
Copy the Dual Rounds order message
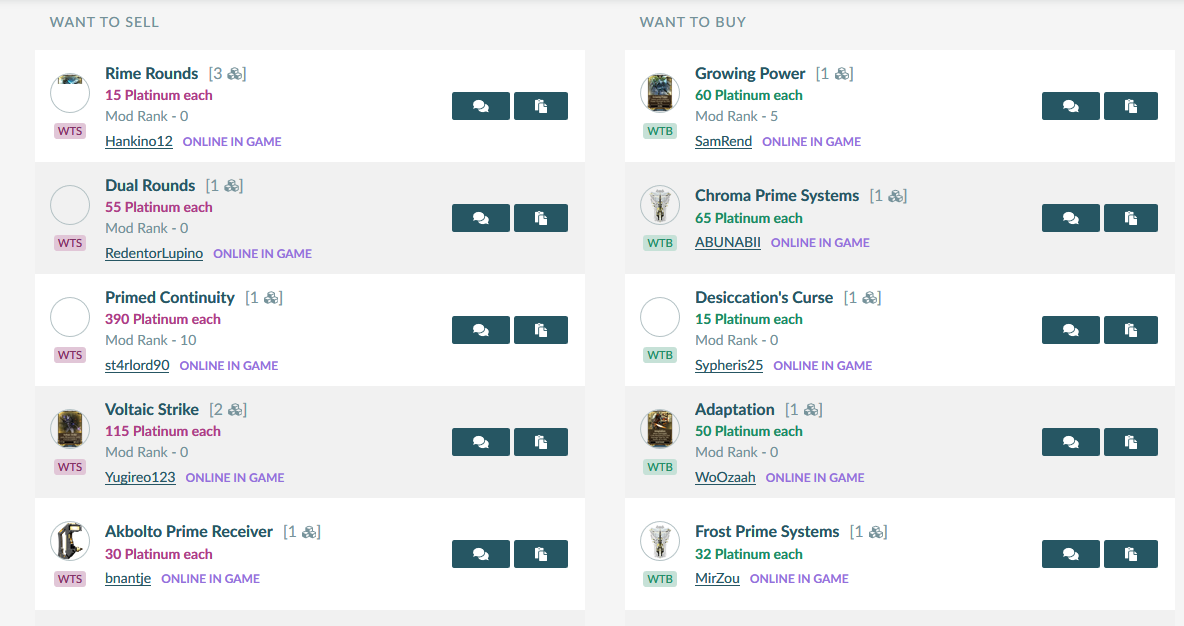541,218
